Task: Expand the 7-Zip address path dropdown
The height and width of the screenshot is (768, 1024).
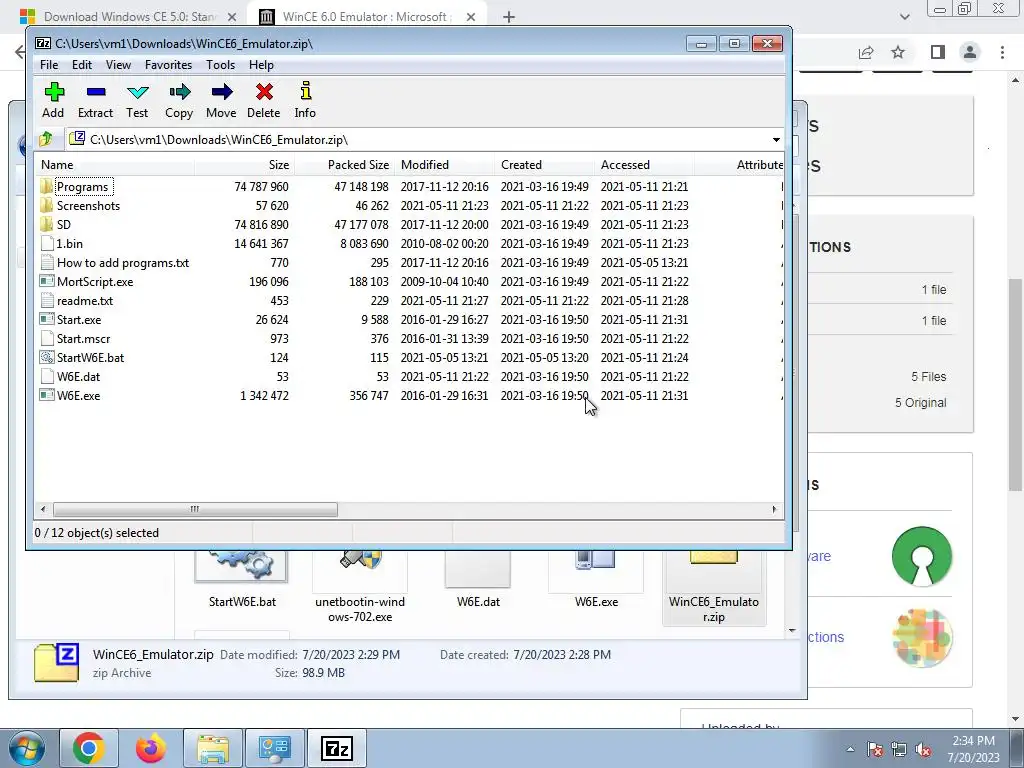Action: click(x=776, y=140)
